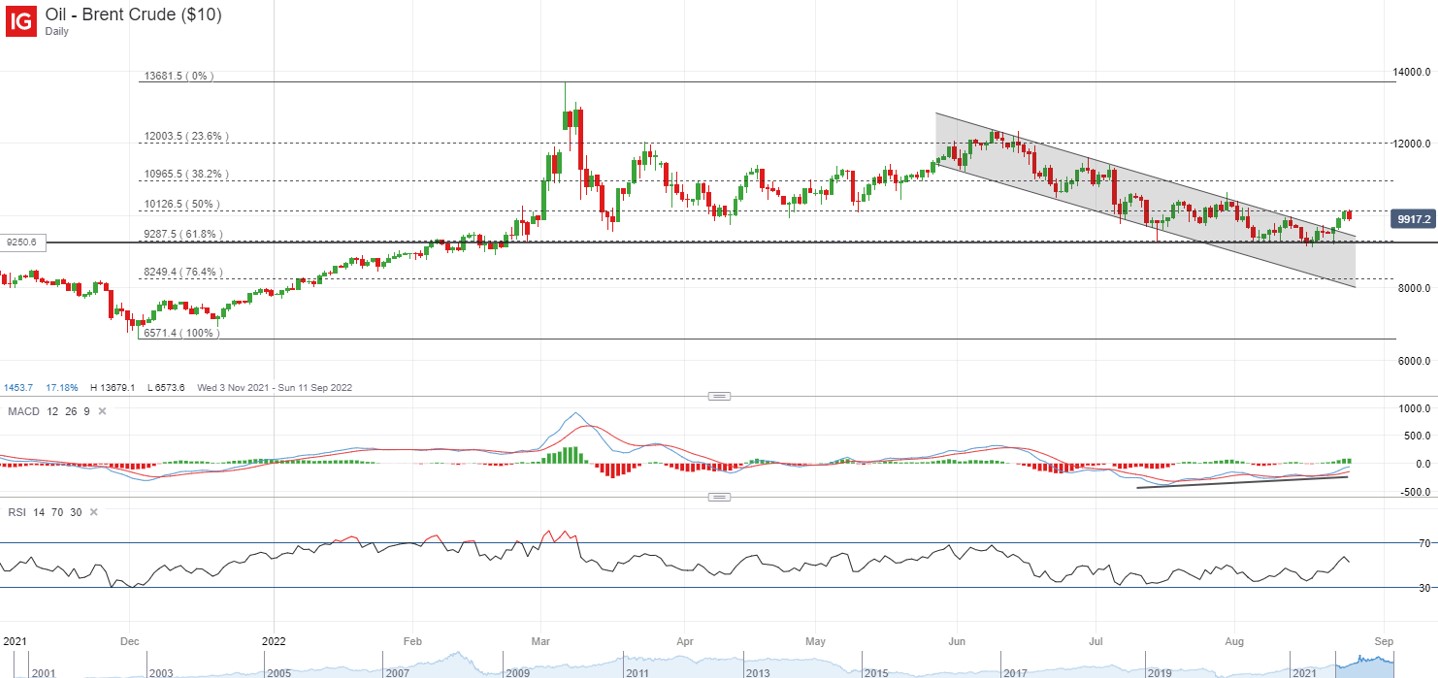Screen dimensions: 1438x678
Task: Click the 6000.0 price axis value
Action: pyautogui.click(x=1415, y=361)
